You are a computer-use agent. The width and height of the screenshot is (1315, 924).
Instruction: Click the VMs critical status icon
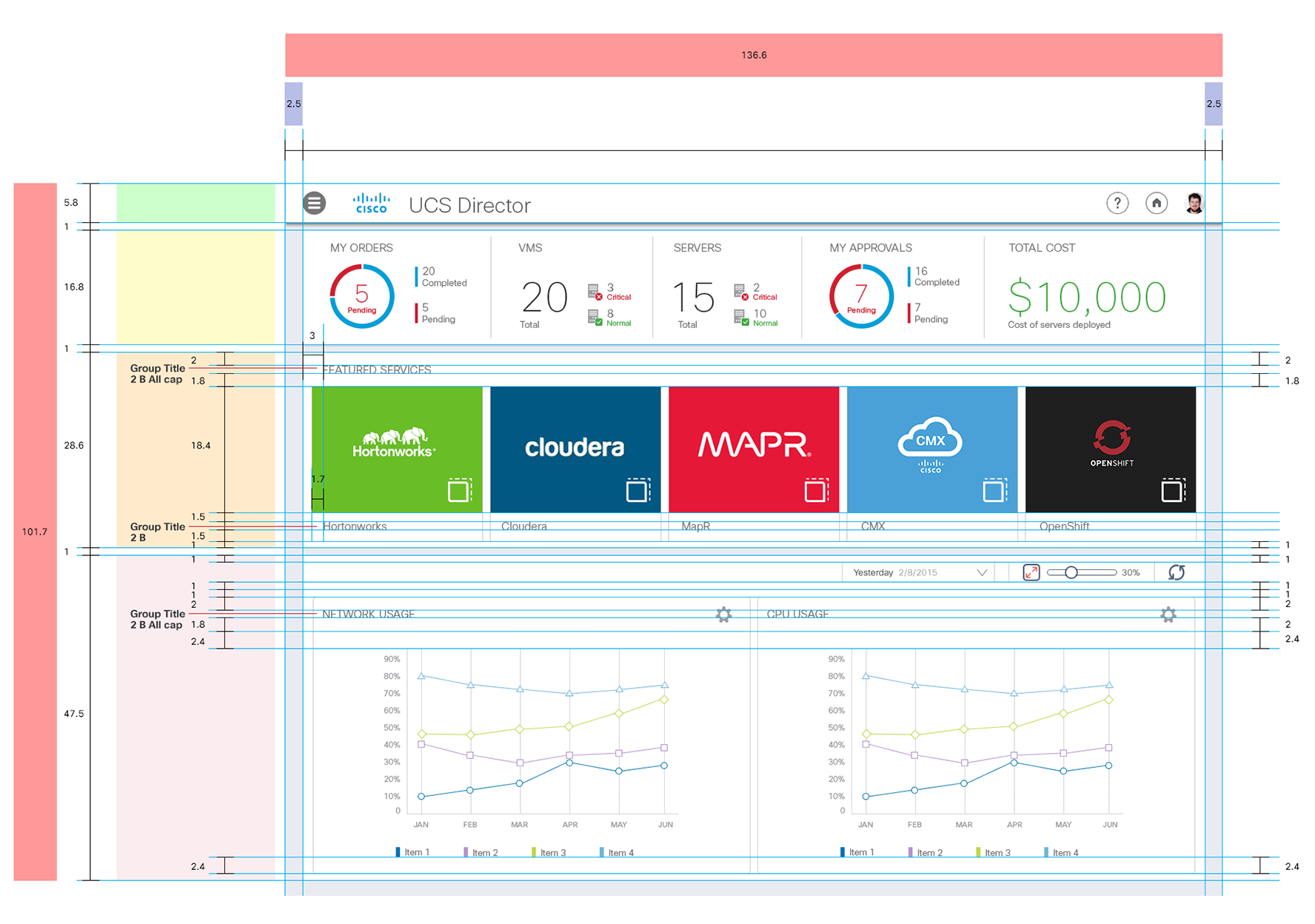pos(595,292)
